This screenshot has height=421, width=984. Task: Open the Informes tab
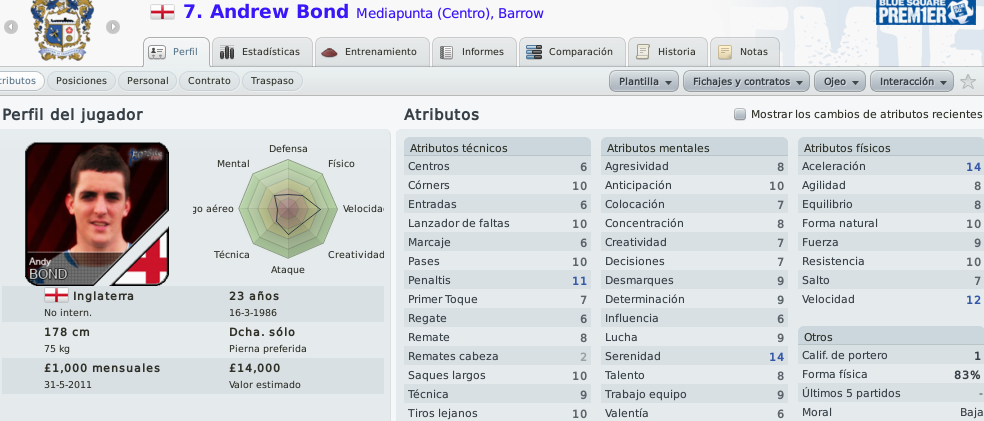pyautogui.click(x=474, y=52)
